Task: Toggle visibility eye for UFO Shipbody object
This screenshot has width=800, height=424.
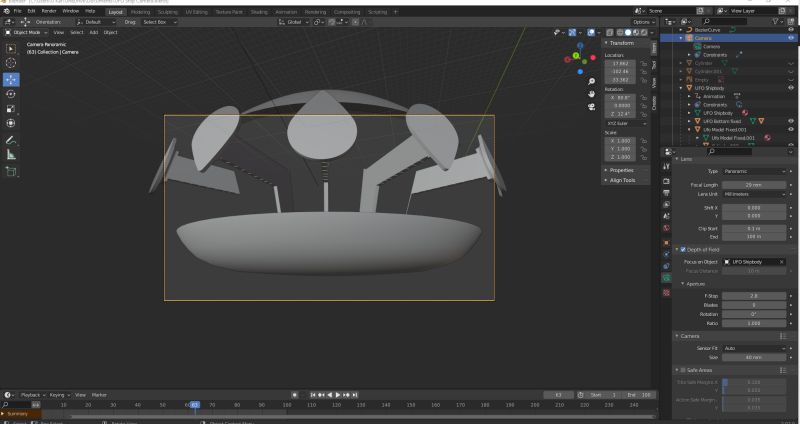Action: (791, 88)
